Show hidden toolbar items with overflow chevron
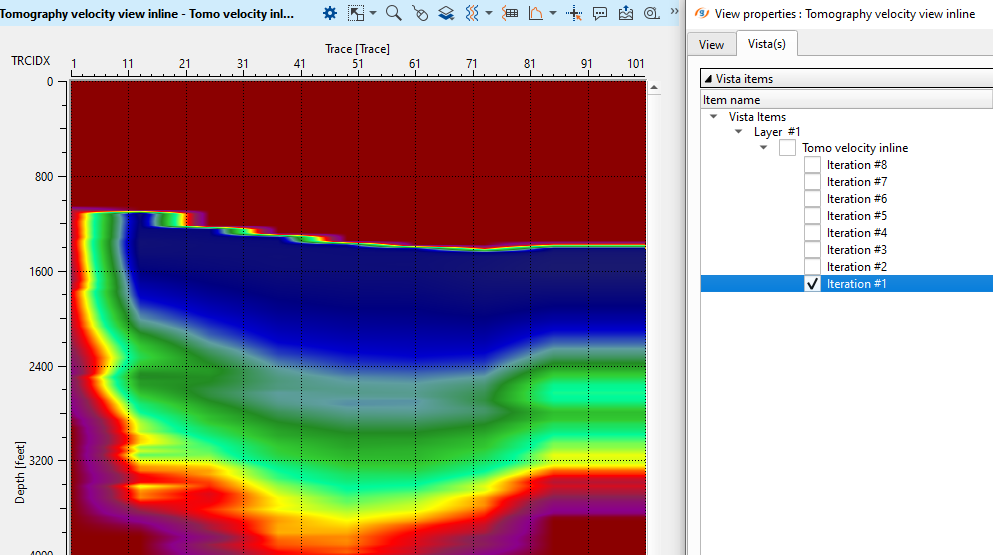 coord(673,11)
